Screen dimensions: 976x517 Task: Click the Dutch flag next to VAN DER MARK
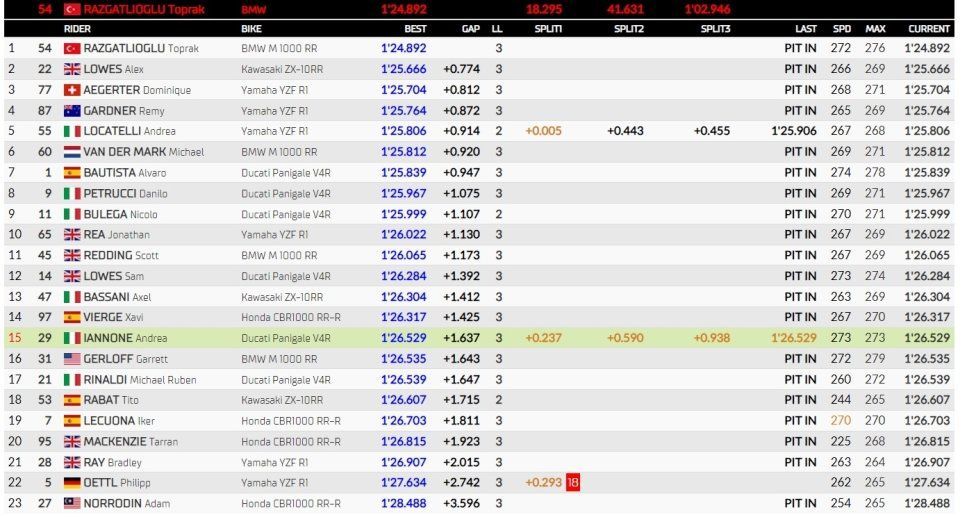tap(72, 152)
